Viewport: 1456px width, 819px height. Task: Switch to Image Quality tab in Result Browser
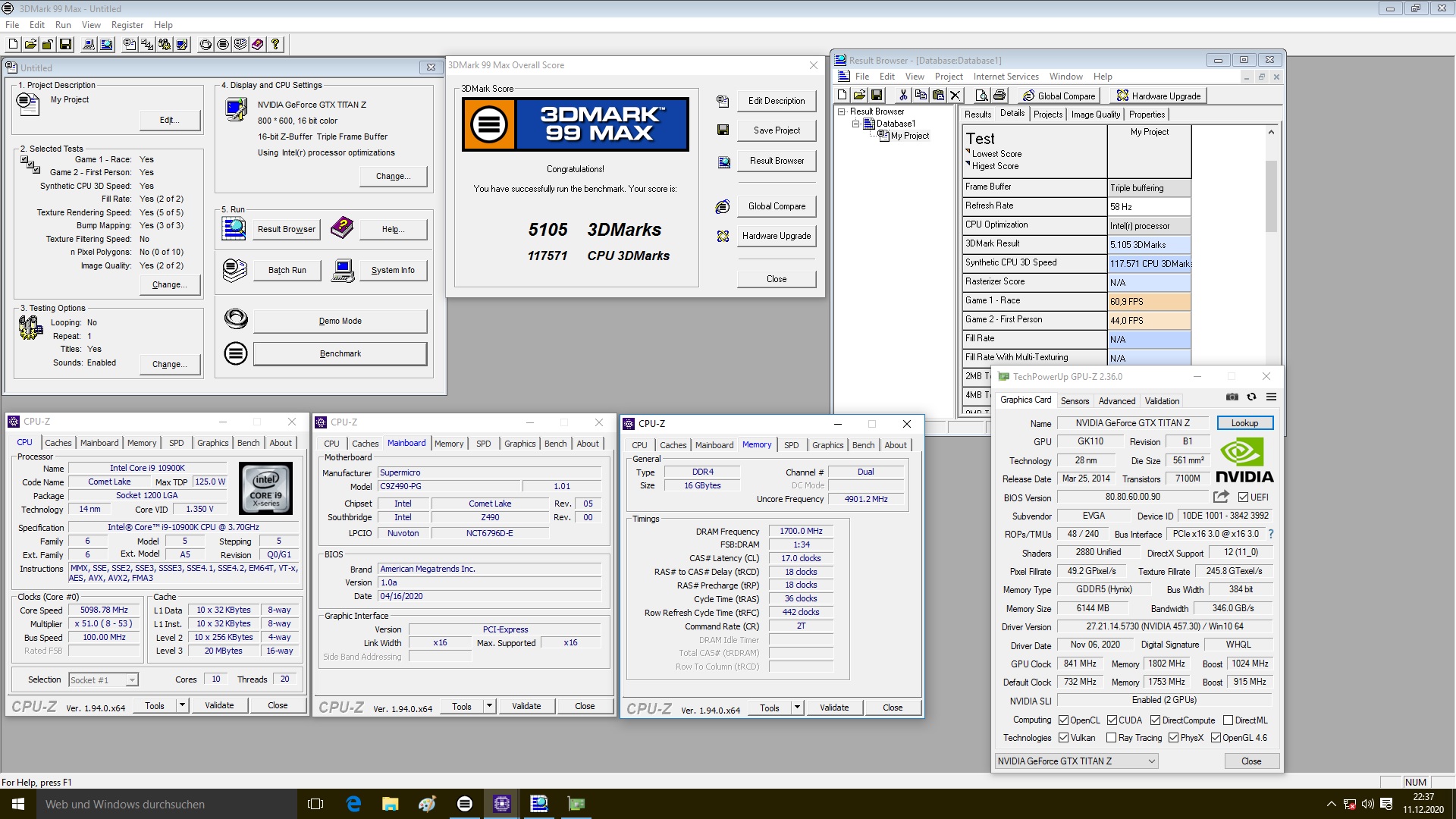[x=1095, y=115]
